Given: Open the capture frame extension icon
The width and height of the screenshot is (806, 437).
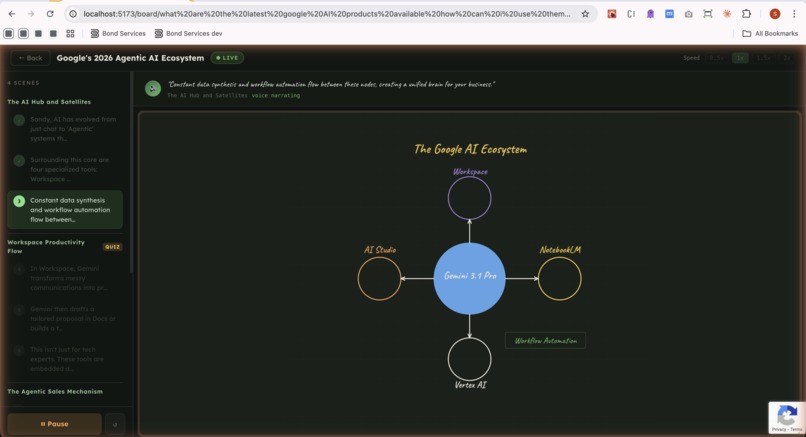Looking at the screenshot, I should click(708, 14).
